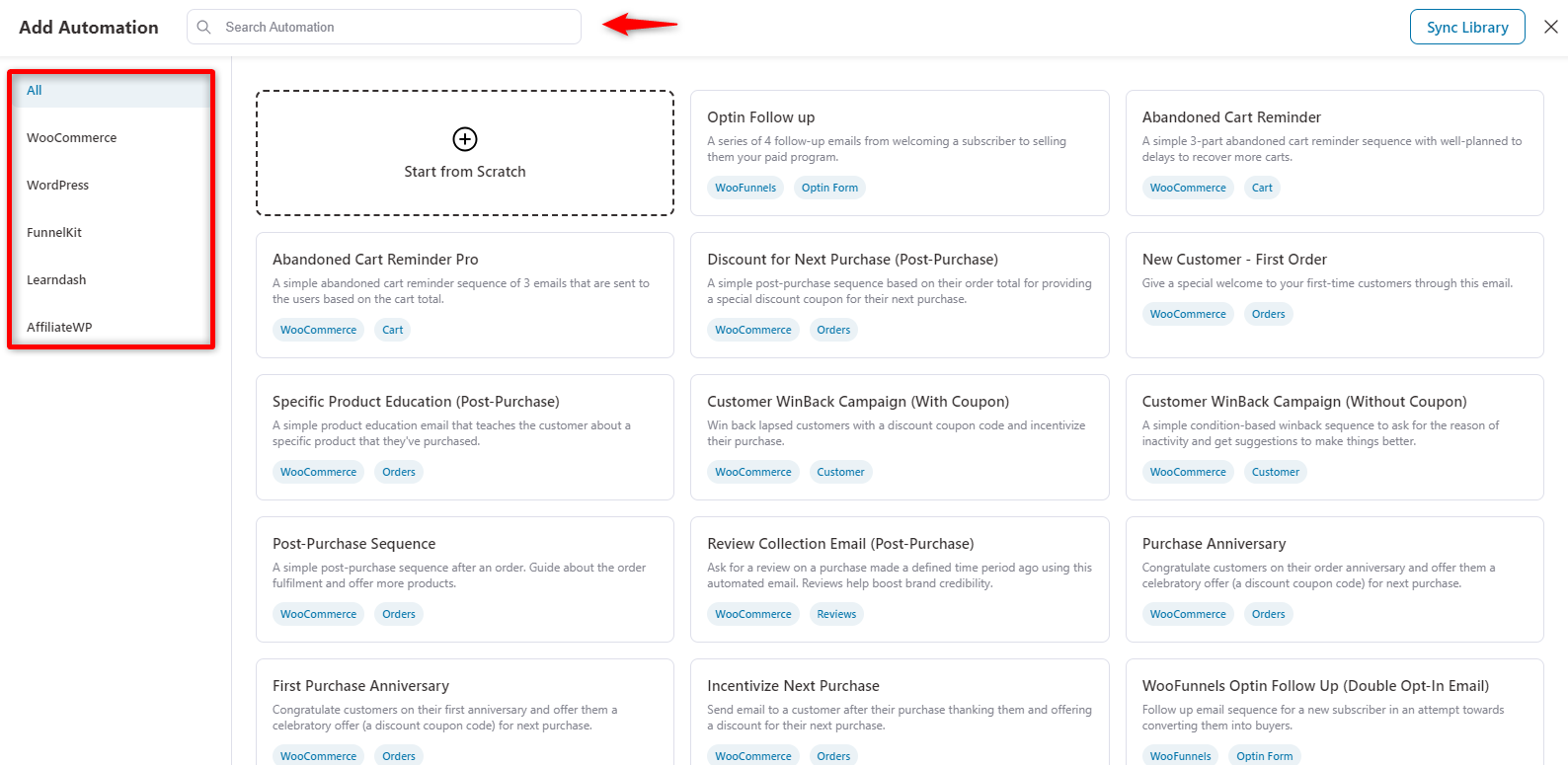
Task: Click WooCommerce tag on Post-Purchase Sequence
Action: click(318, 614)
